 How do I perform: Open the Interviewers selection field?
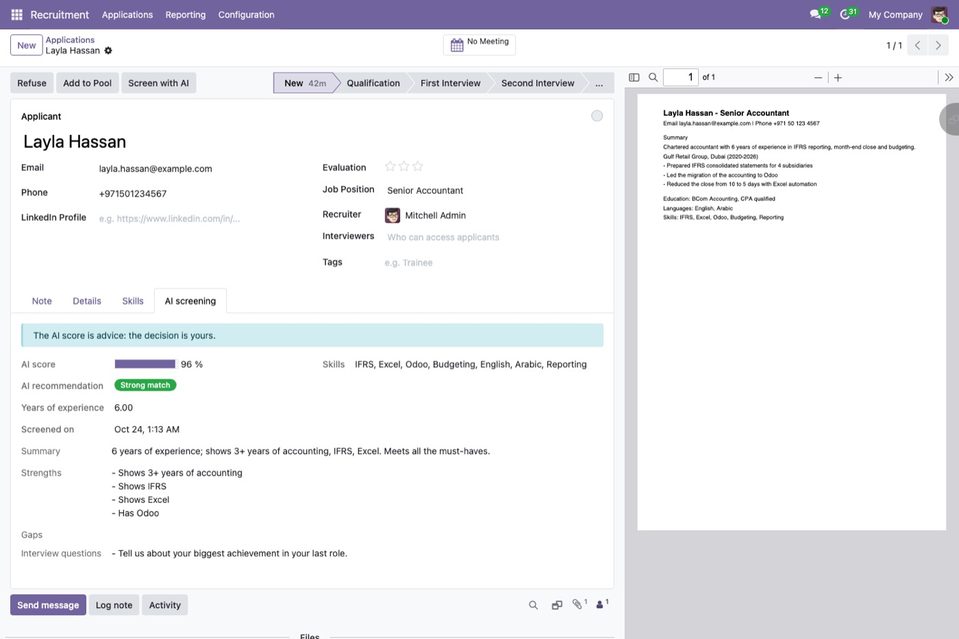point(493,237)
